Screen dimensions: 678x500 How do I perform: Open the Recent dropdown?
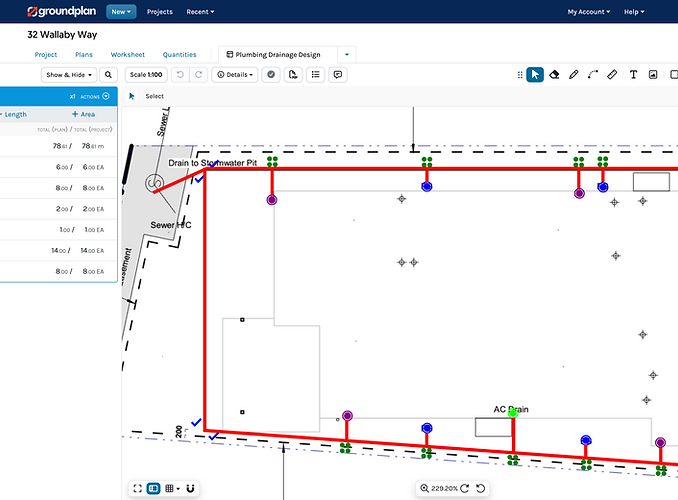point(200,12)
